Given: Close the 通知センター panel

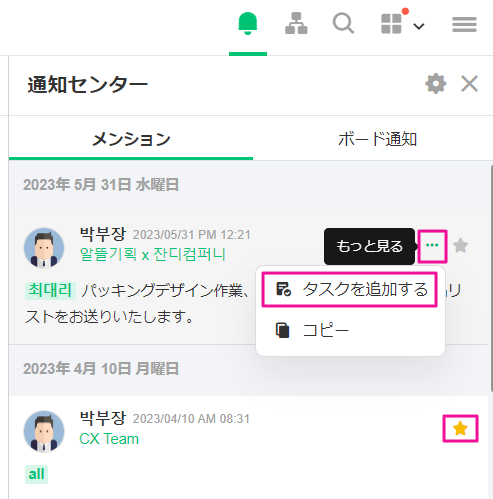Looking at the screenshot, I should click(469, 83).
